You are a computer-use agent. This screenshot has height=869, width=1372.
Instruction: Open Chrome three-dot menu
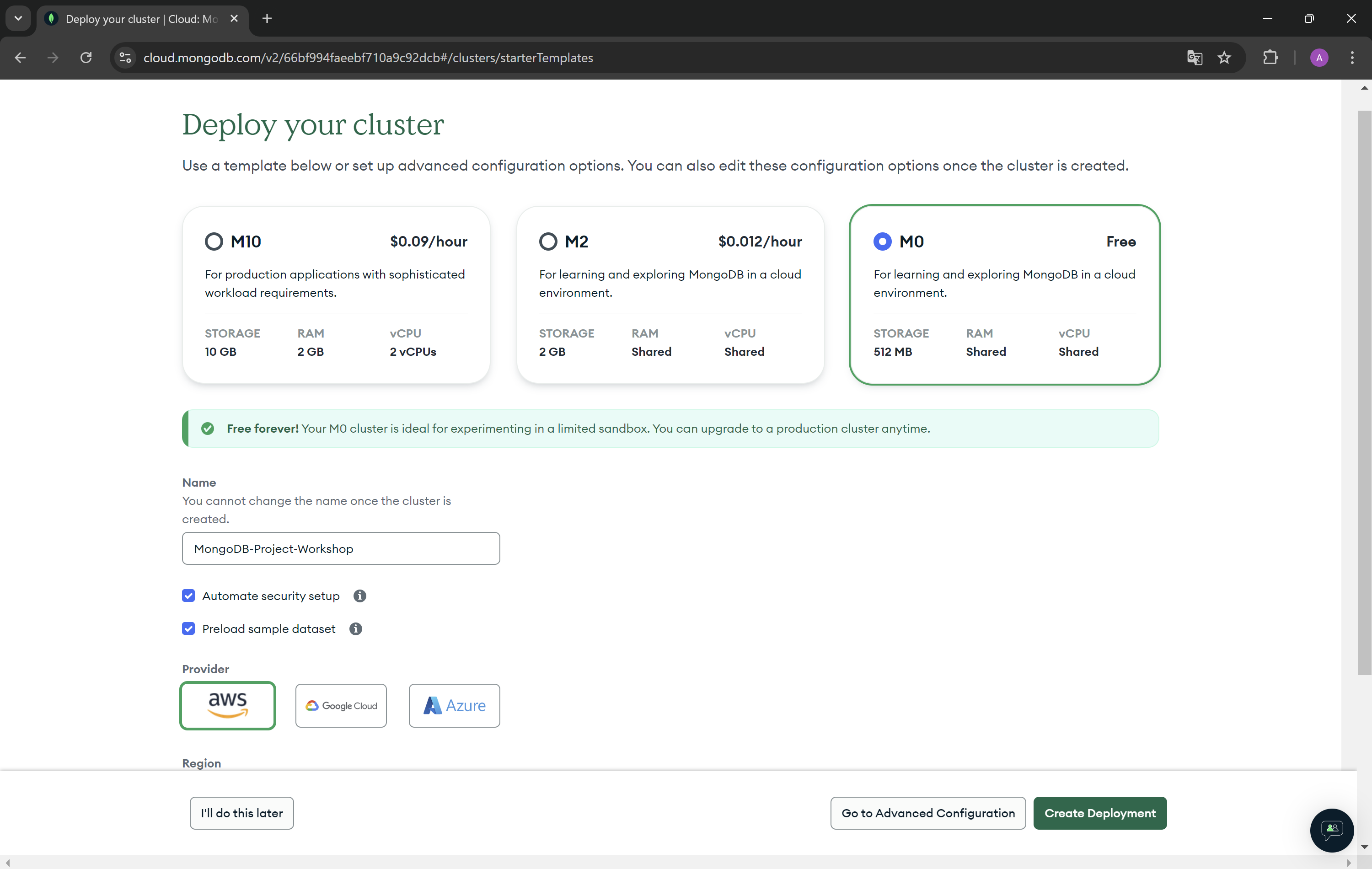point(1351,58)
